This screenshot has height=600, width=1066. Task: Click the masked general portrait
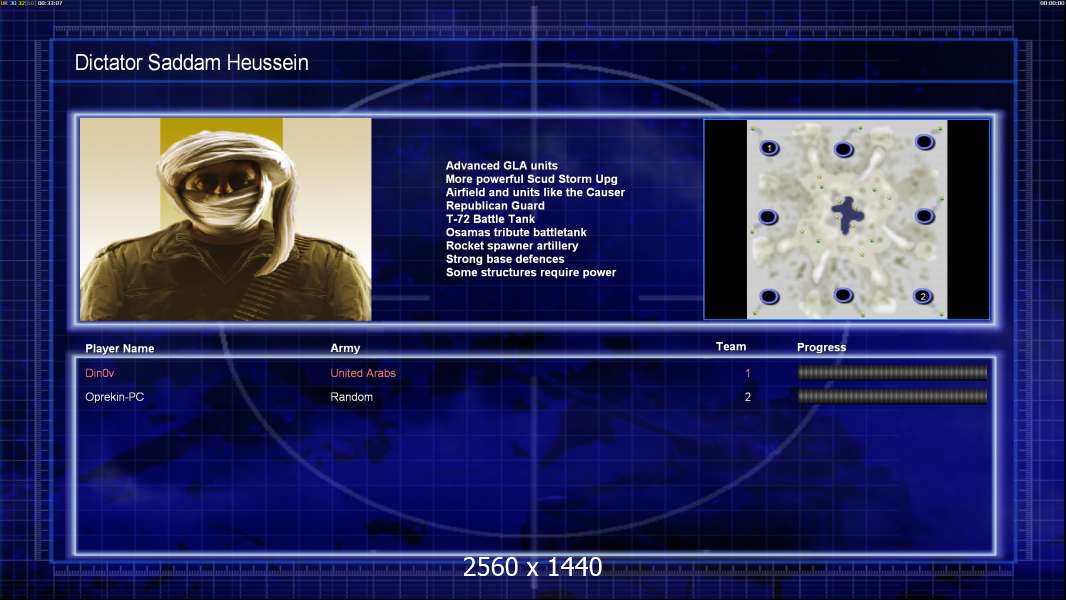tap(225, 219)
